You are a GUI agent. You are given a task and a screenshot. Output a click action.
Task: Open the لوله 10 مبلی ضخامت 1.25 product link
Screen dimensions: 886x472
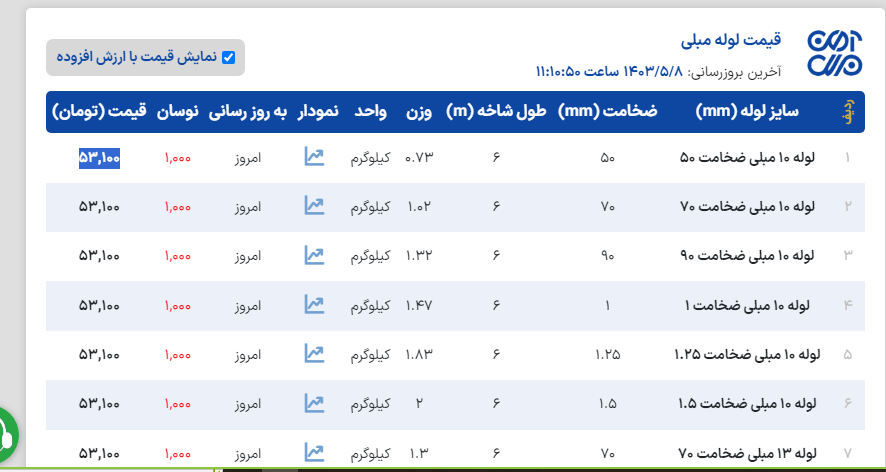744,354
